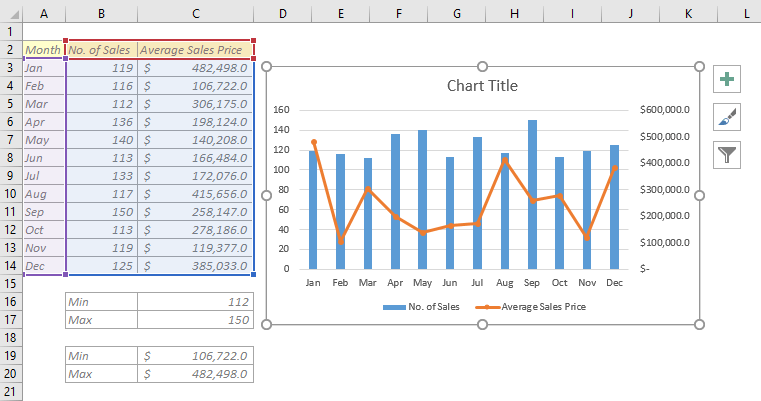The width and height of the screenshot is (761, 401).
Task: Open the Chart Filters funnel button
Action: coord(726,154)
